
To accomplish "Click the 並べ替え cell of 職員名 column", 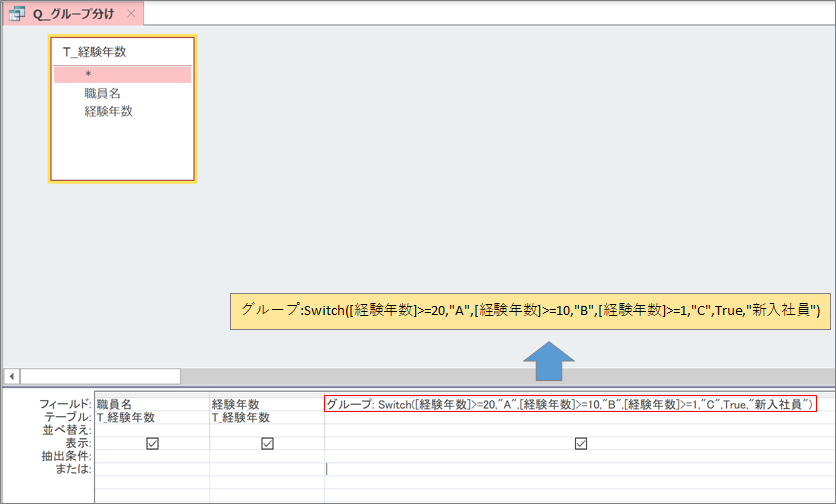I will [152, 430].
